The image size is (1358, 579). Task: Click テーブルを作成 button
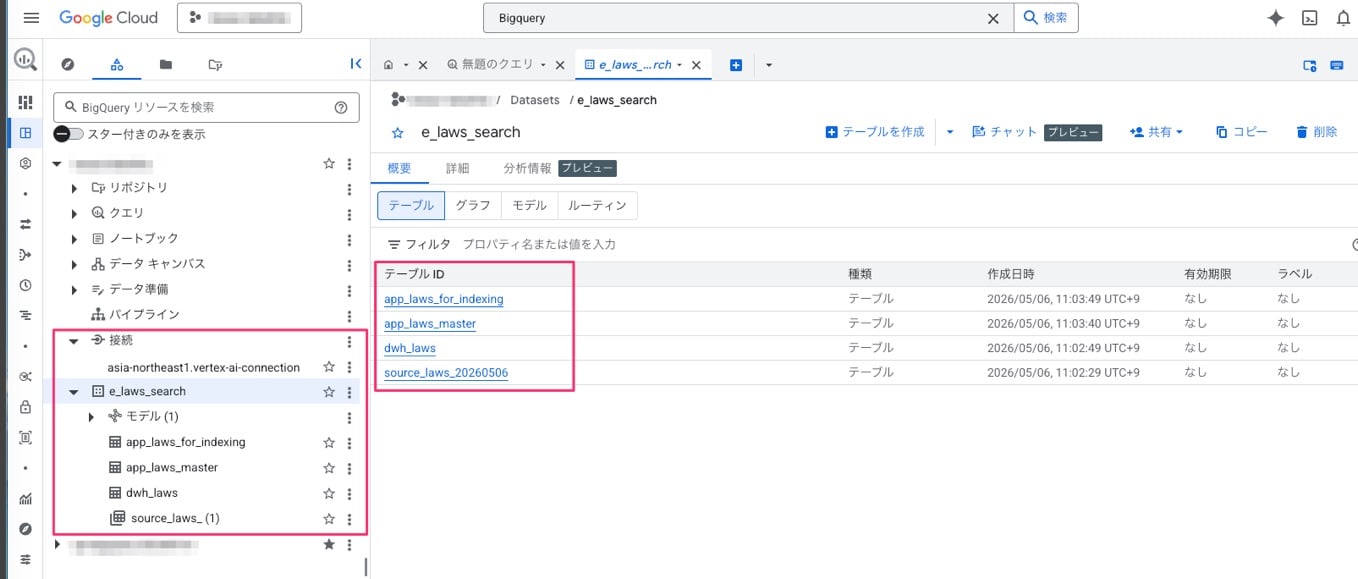click(875, 132)
